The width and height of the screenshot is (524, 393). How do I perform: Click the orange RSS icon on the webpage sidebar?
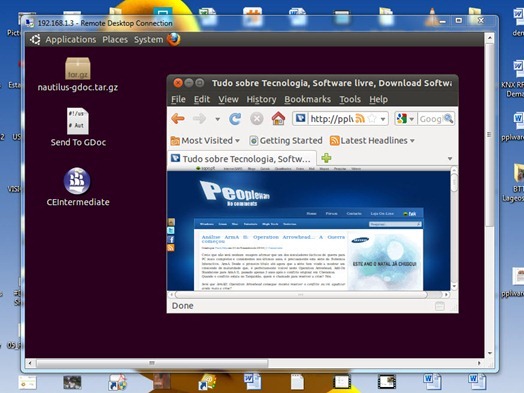tap(171, 248)
